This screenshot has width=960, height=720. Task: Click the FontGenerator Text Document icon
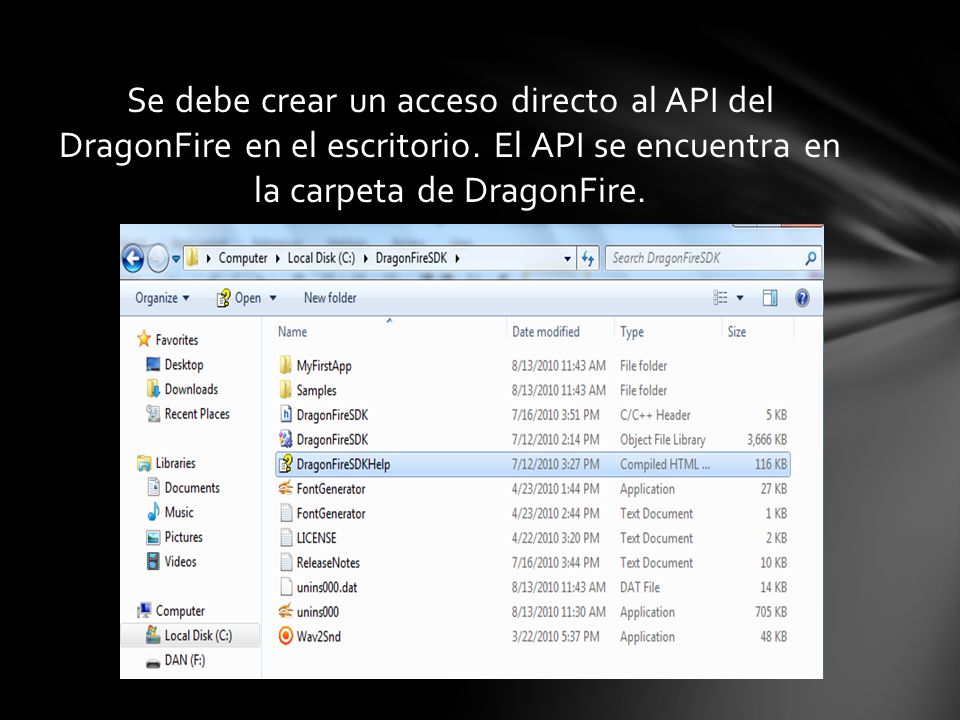click(285, 513)
